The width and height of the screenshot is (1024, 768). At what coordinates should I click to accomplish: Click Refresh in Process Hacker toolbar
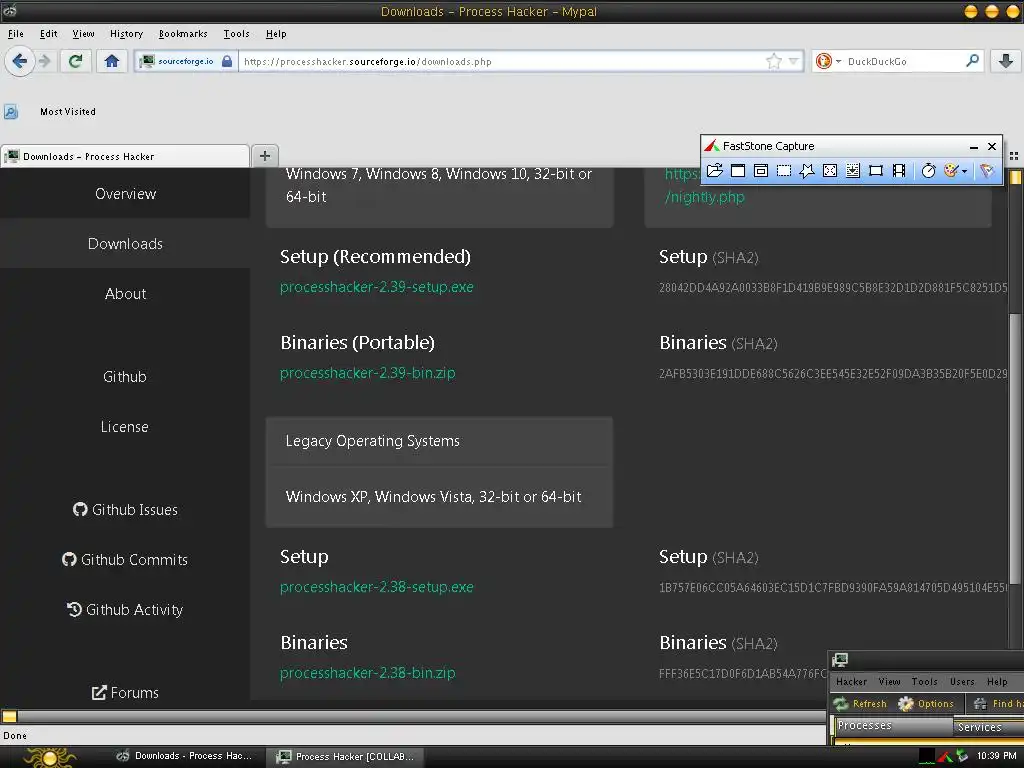tap(860, 703)
